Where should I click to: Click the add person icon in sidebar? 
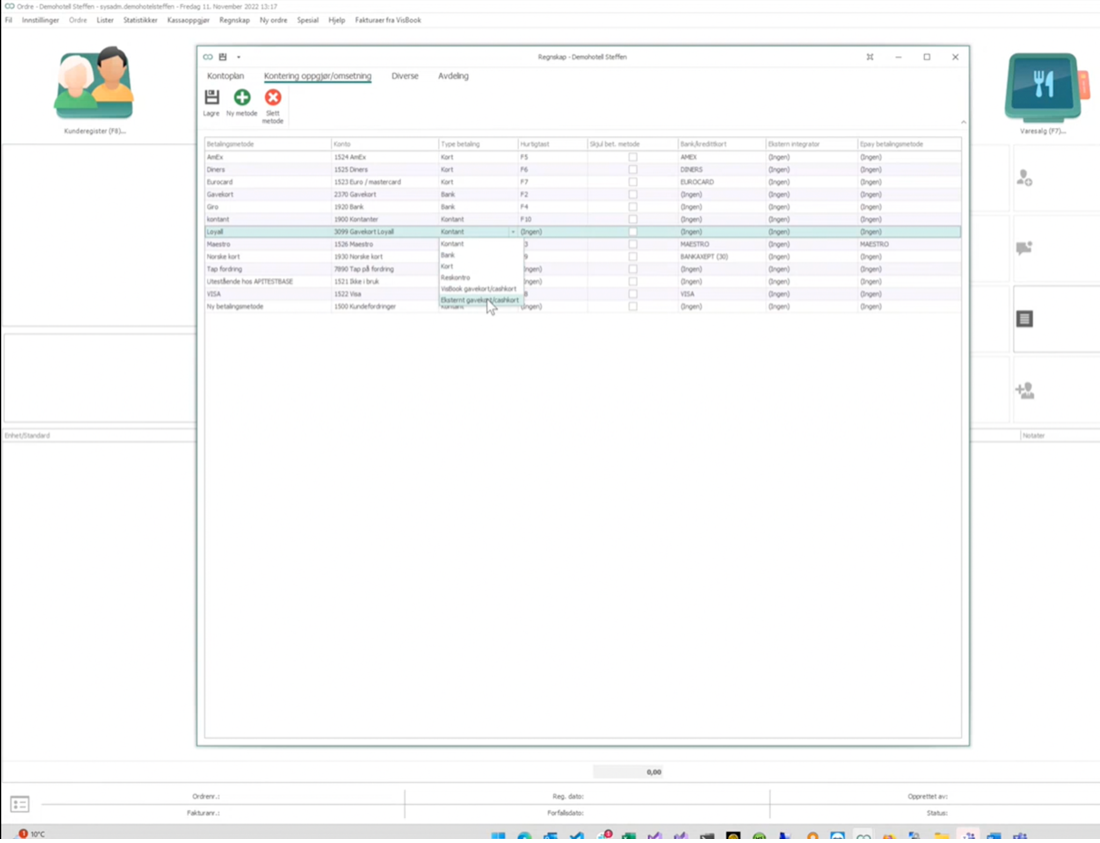click(x=1024, y=391)
